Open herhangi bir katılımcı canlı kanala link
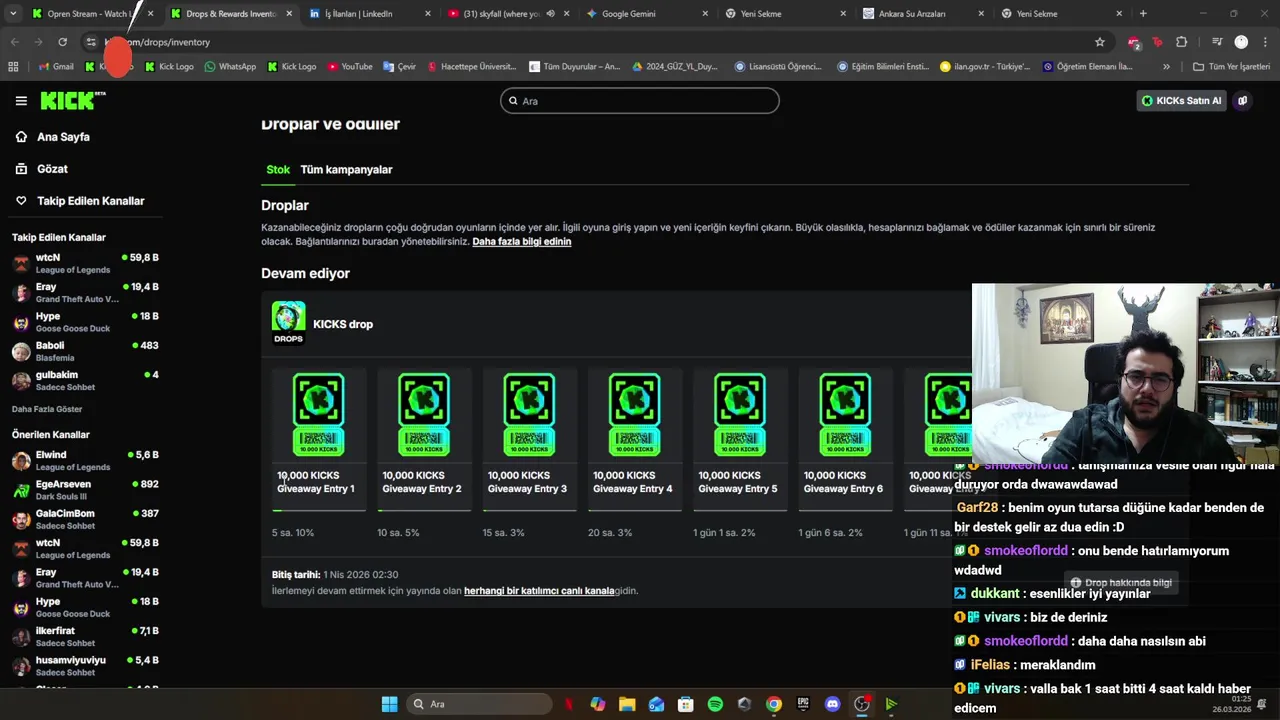Viewport: 1280px width, 720px height. pos(539,591)
